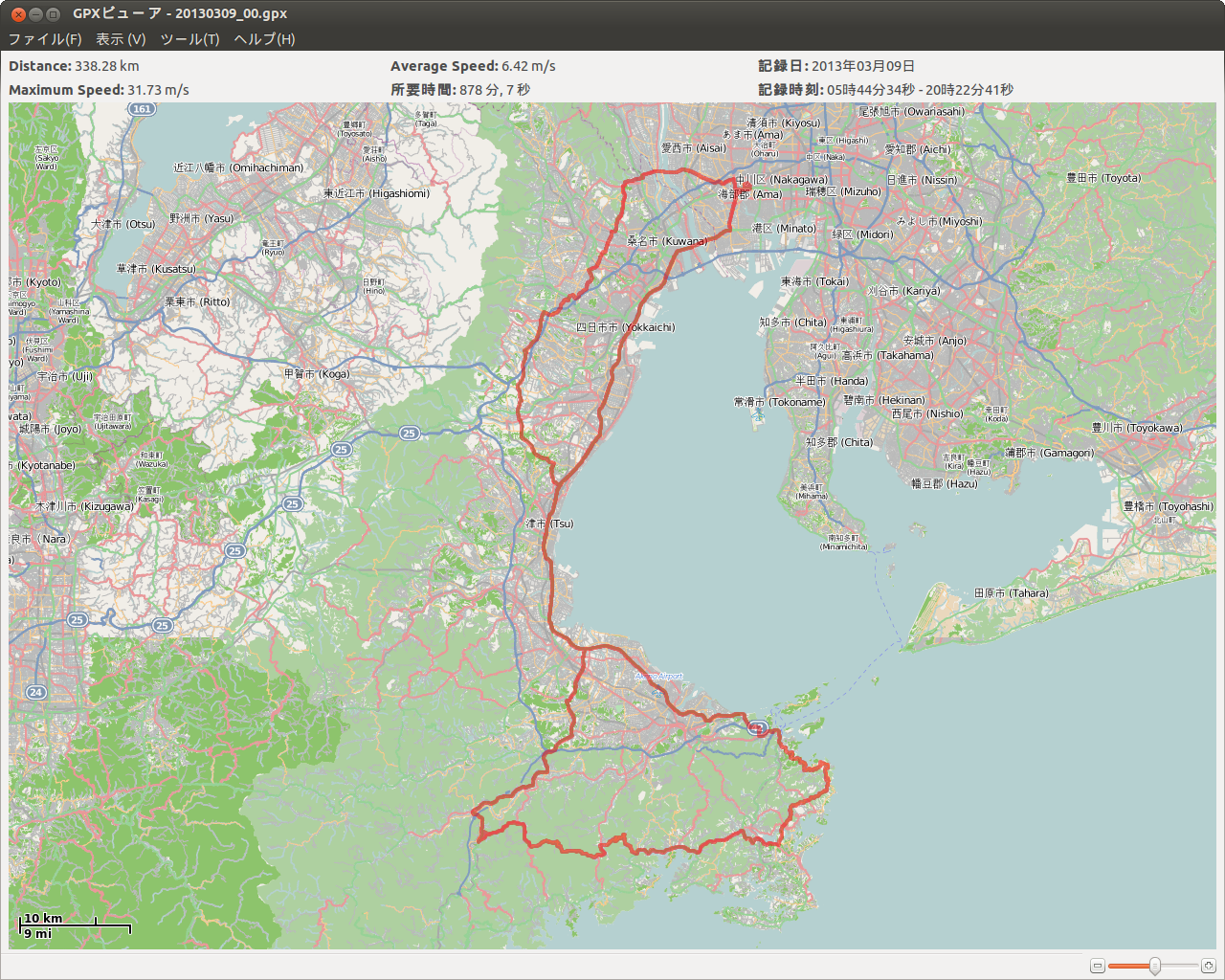Close the GPX viewer window
The height and width of the screenshot is (980, 1225).
click(x=18, y=14)
